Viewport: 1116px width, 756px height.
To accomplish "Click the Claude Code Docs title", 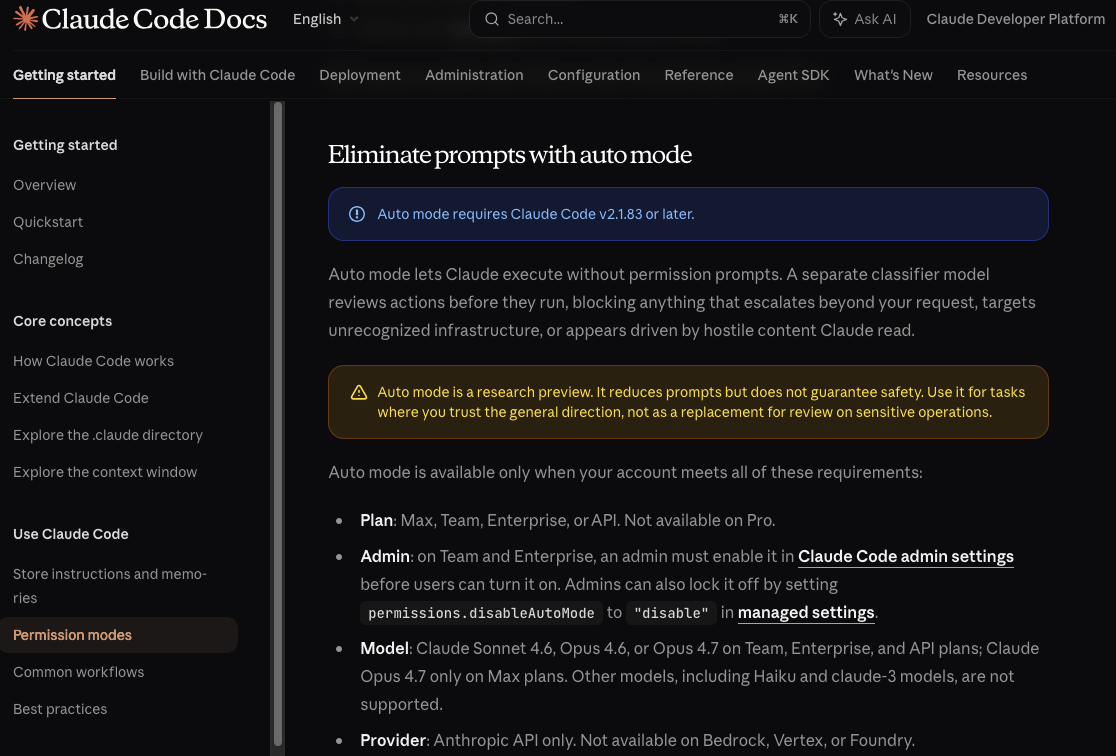I will [x=154, y=19].
